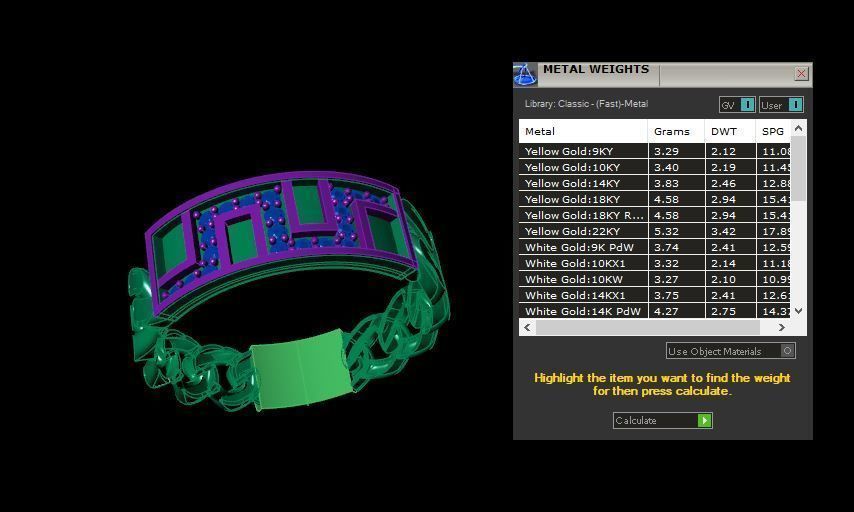Click the 3.83 grams value
The width and height of the screenshot is (854, 512).
[x=666, y=183]
